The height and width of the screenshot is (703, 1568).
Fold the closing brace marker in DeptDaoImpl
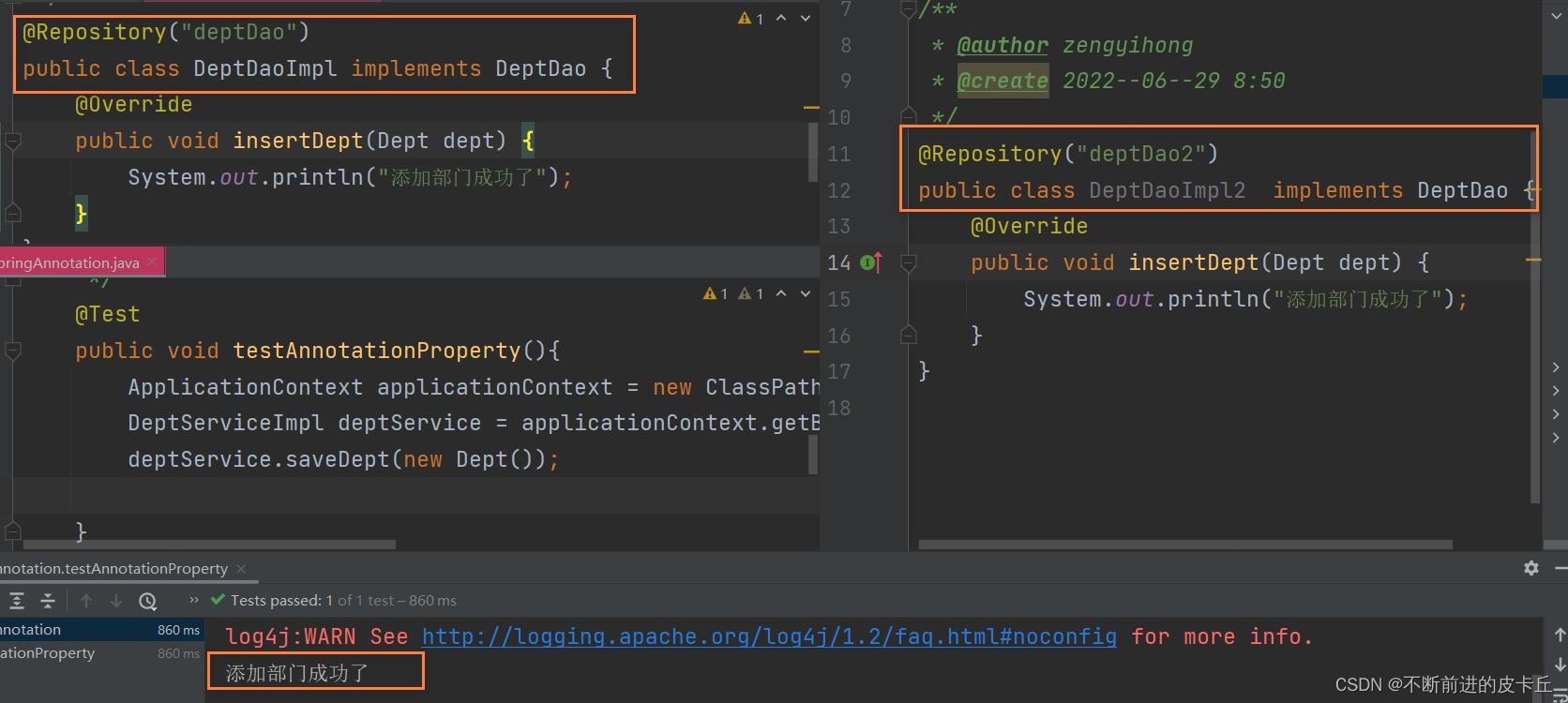click(x=13, y=213)
